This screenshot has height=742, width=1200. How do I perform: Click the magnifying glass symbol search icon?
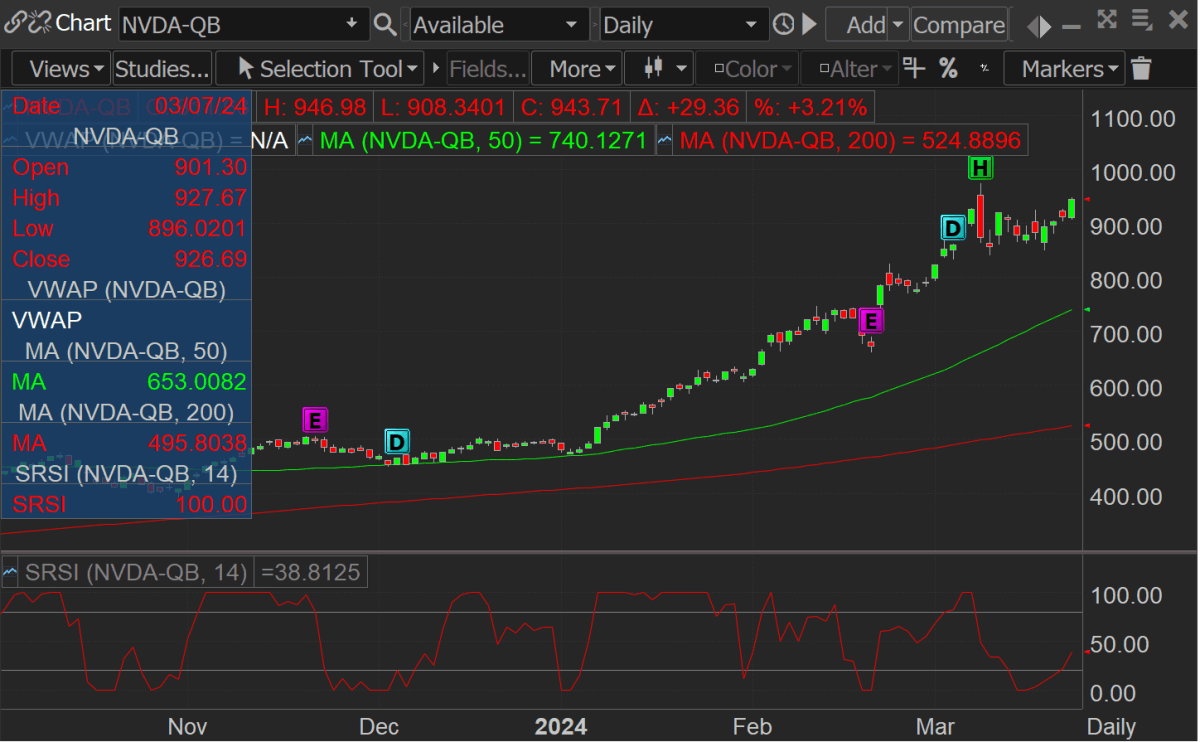(x=384, y=24)
